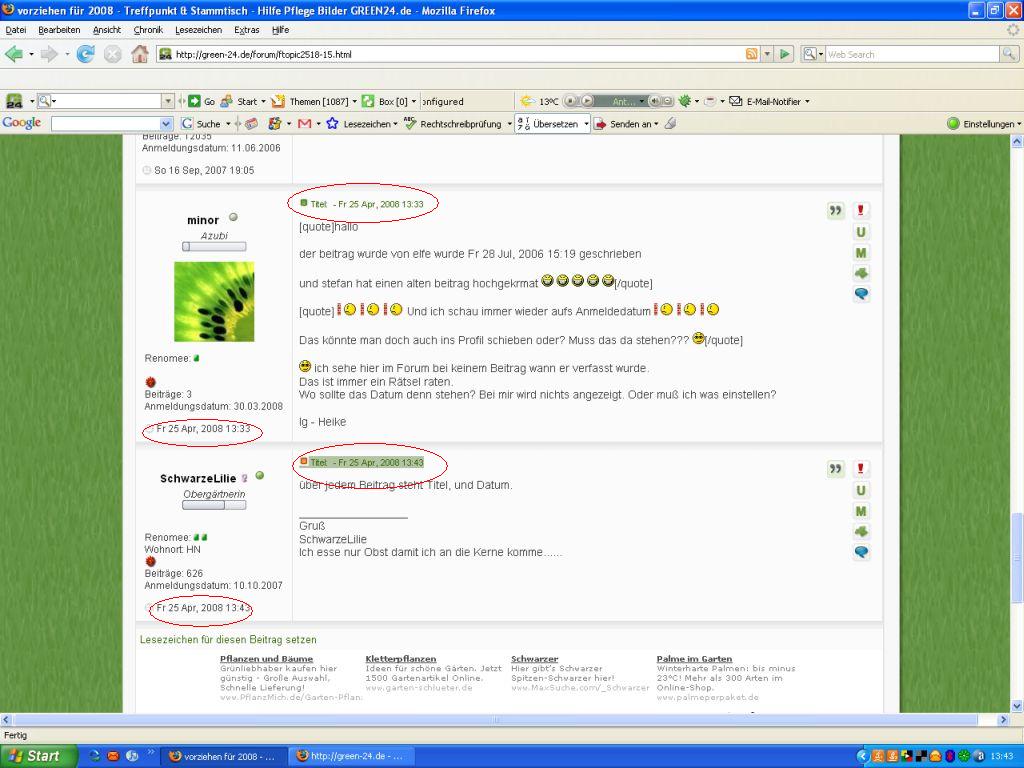
Task: Report minor's post with the exclamation icon
Action: click(861, 210)
